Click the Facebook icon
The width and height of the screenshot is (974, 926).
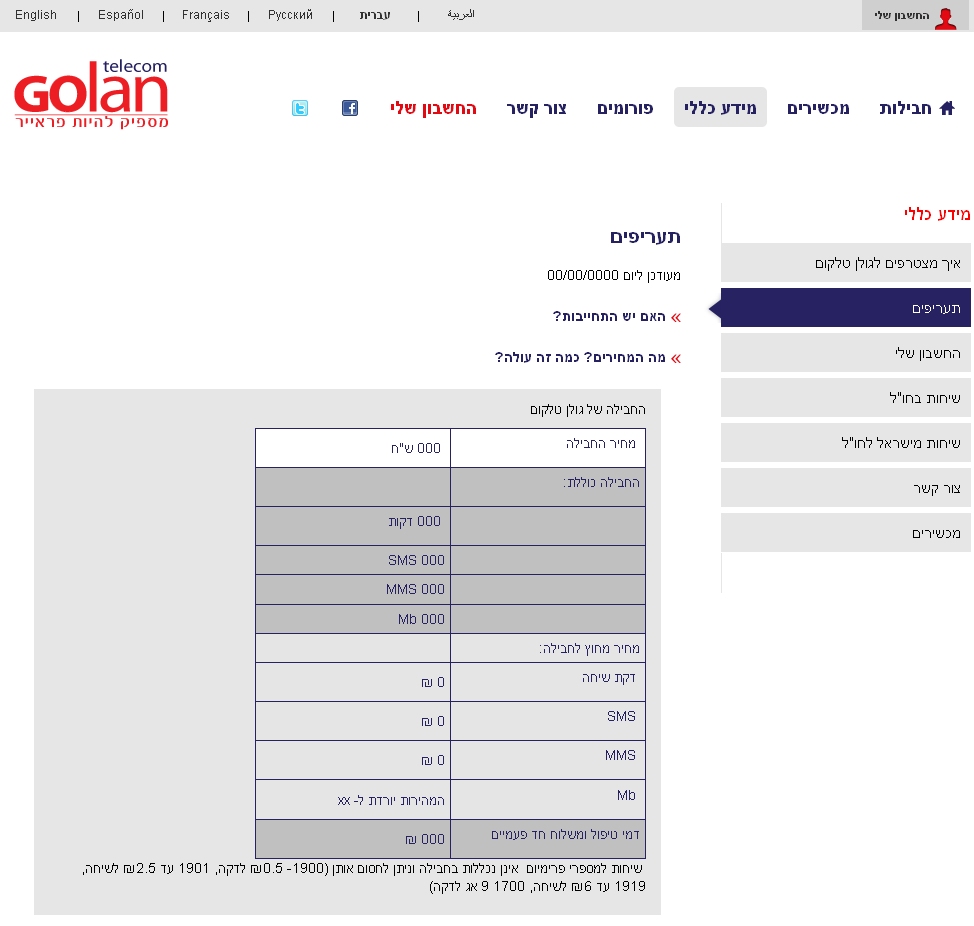point(350,108)
